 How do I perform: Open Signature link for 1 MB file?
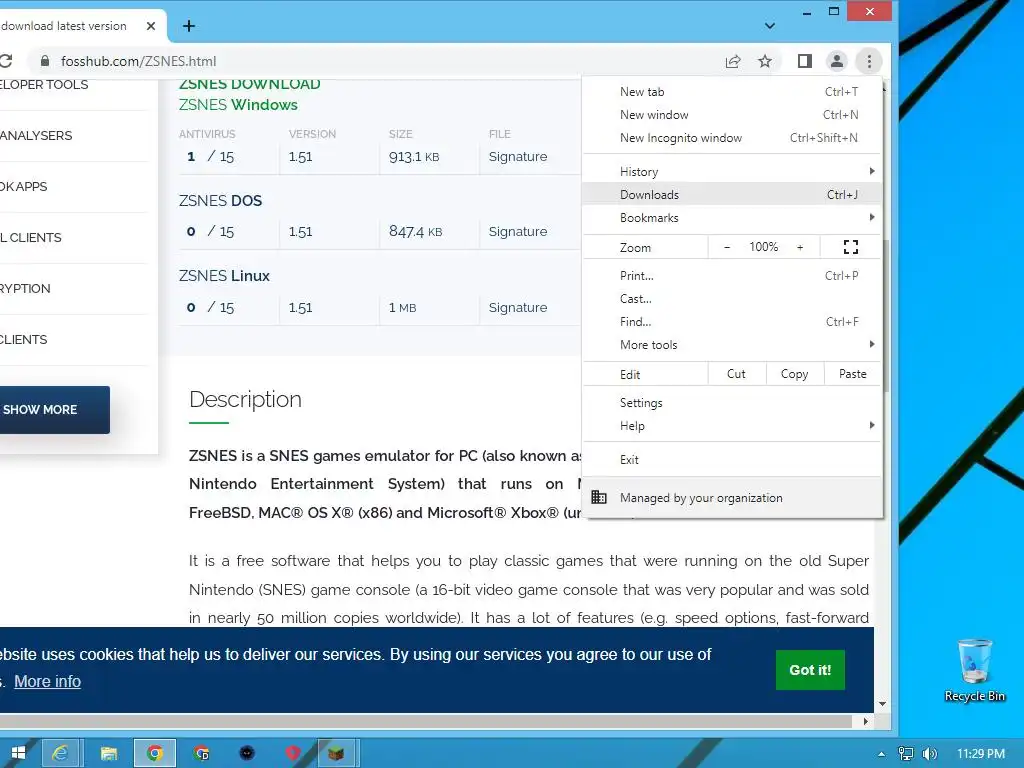[x=518, y=307]
